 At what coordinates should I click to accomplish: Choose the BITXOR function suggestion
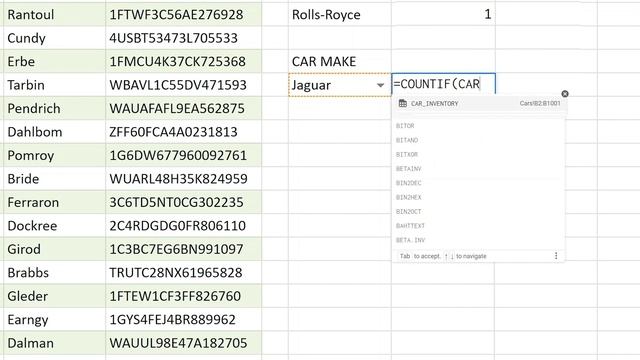[478, 154]
